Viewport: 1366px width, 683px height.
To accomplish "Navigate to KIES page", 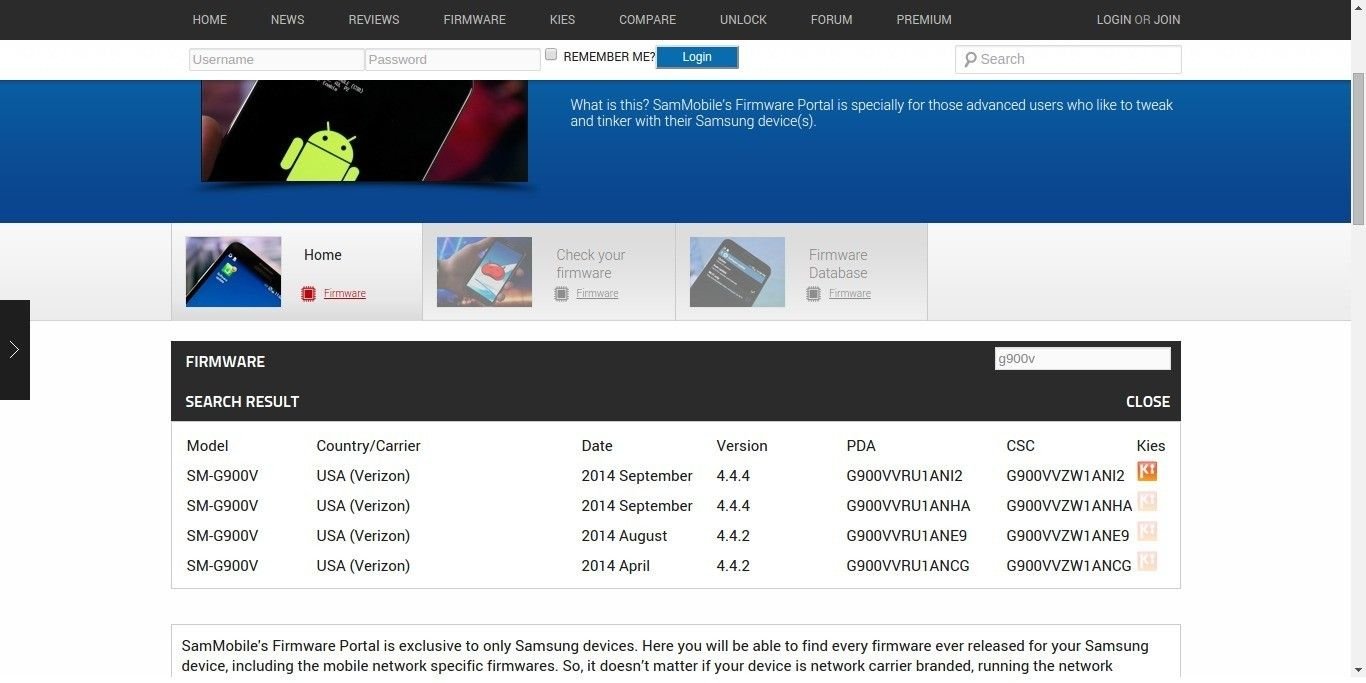I will [563, 20].
